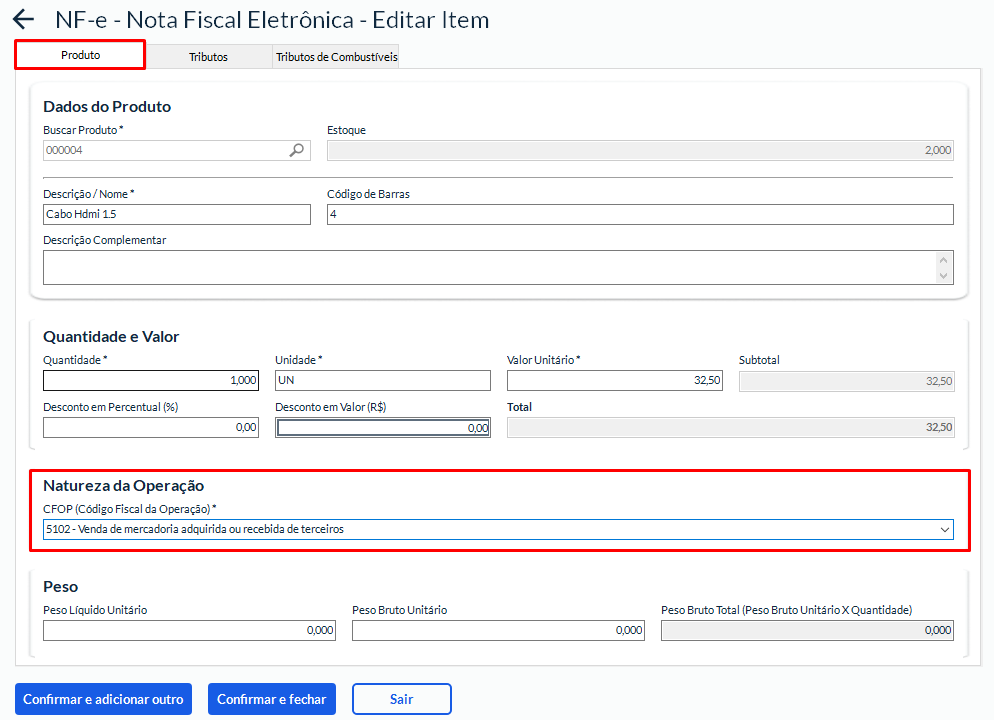Open the Produto tab
This screenshot has height=720, width=994.
(80, 55)
